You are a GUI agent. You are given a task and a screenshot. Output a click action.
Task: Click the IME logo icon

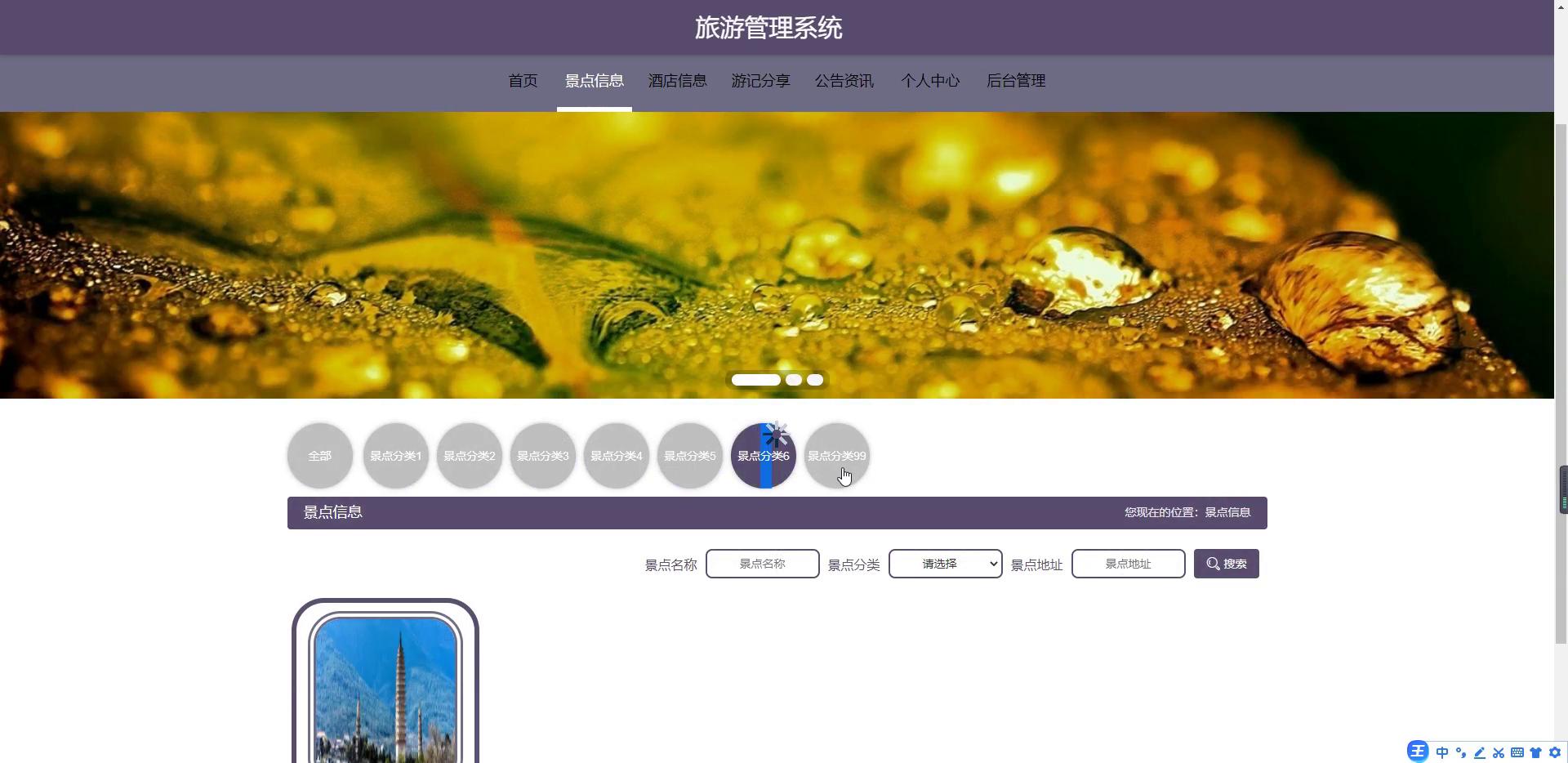coord(1418,752)
